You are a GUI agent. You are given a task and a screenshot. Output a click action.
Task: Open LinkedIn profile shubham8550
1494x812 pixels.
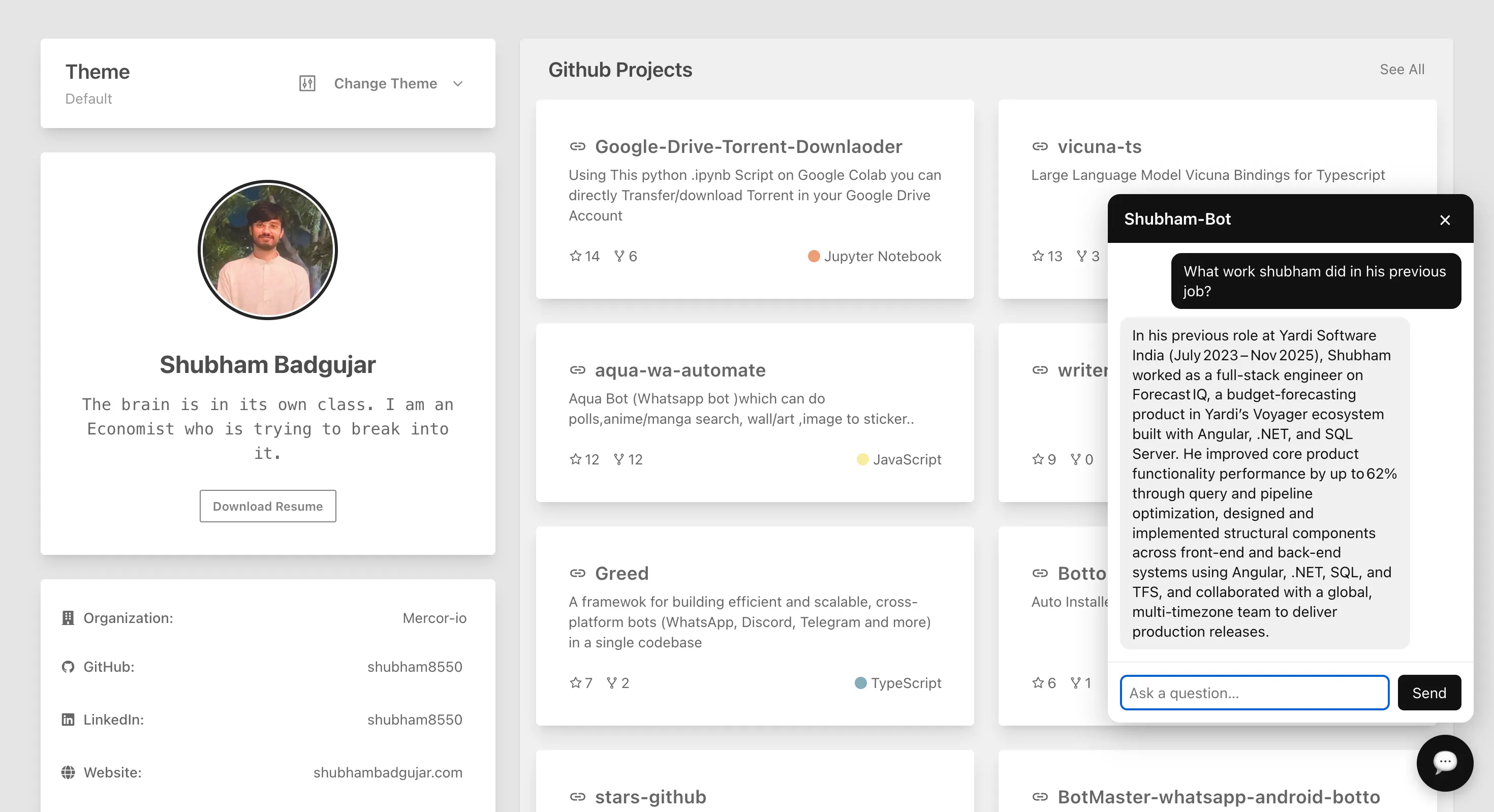(x=415, y=719)
